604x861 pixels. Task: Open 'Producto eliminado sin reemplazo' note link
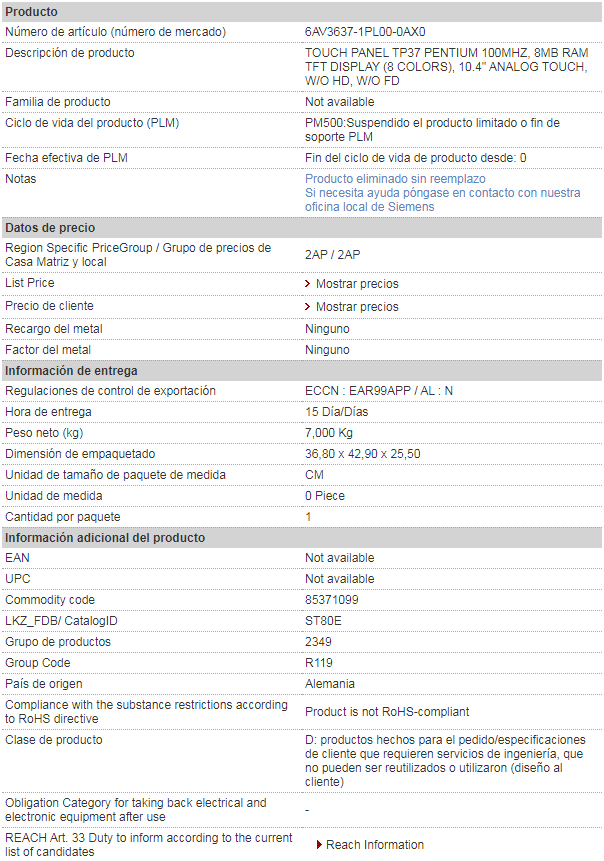395,179
